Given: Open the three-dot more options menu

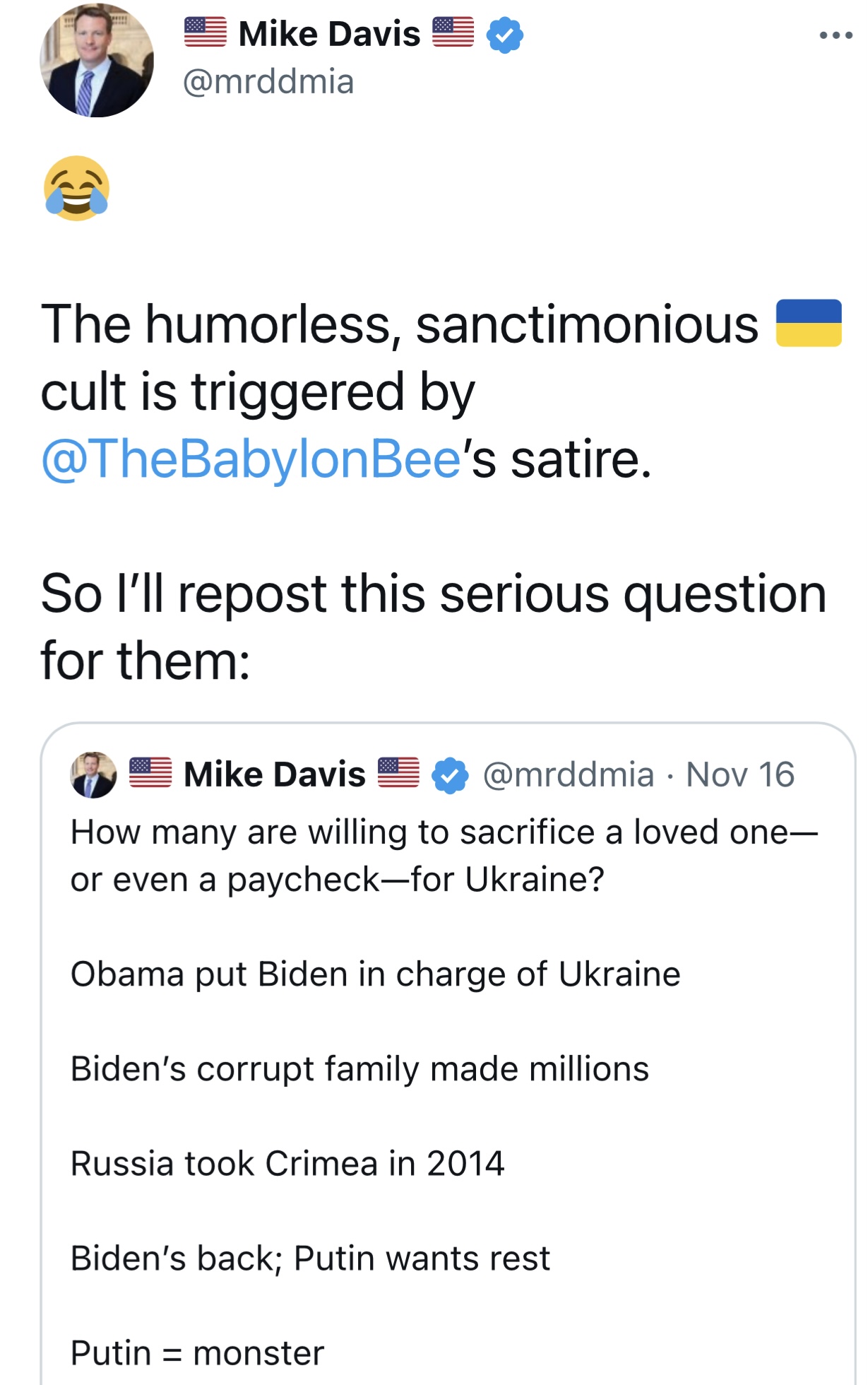Looking at the screenshot, I should pos(836,35).
